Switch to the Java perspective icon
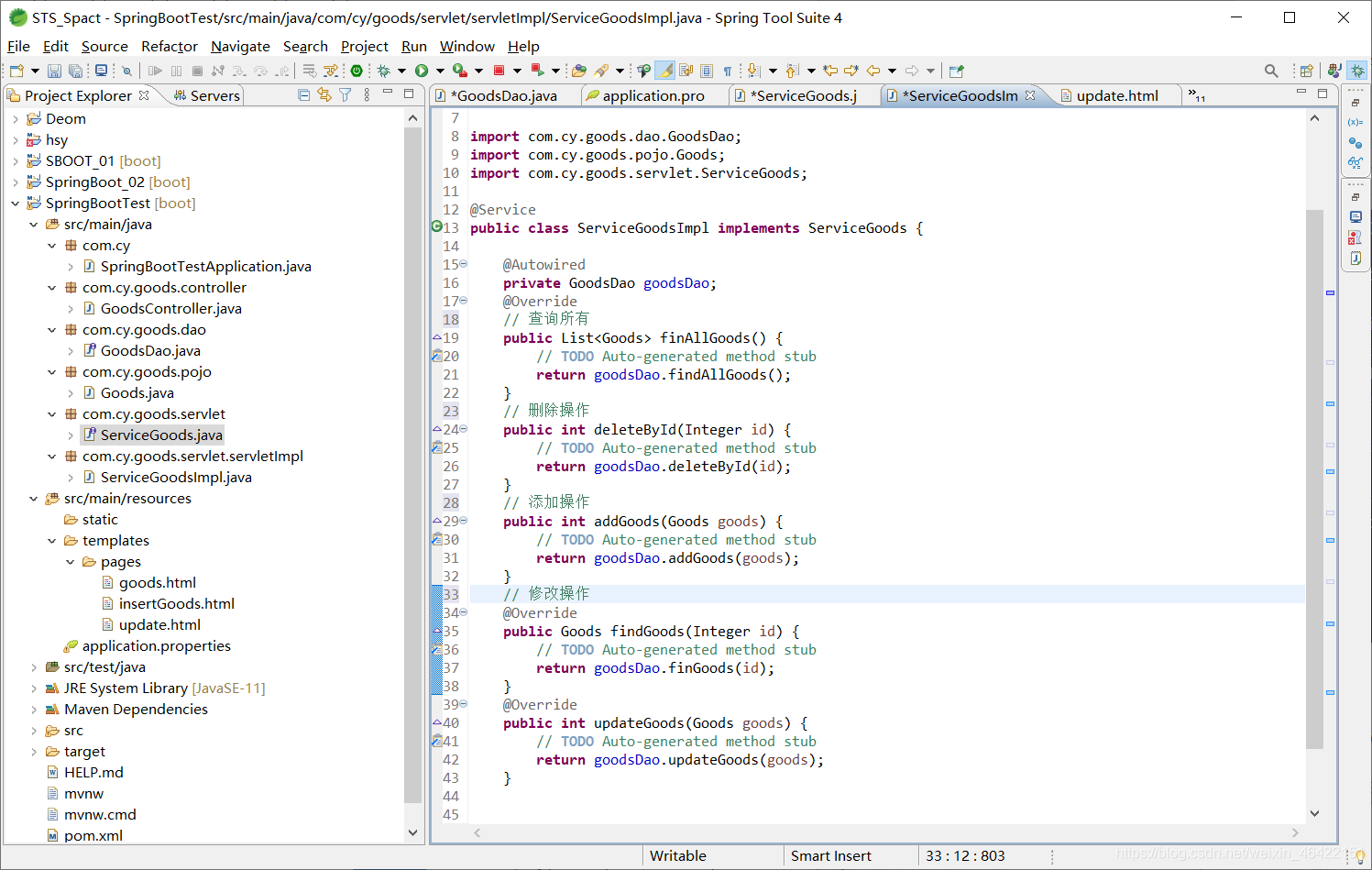Image resolution: width=1372 pixels, height=870 pixels. point(1334,71)
